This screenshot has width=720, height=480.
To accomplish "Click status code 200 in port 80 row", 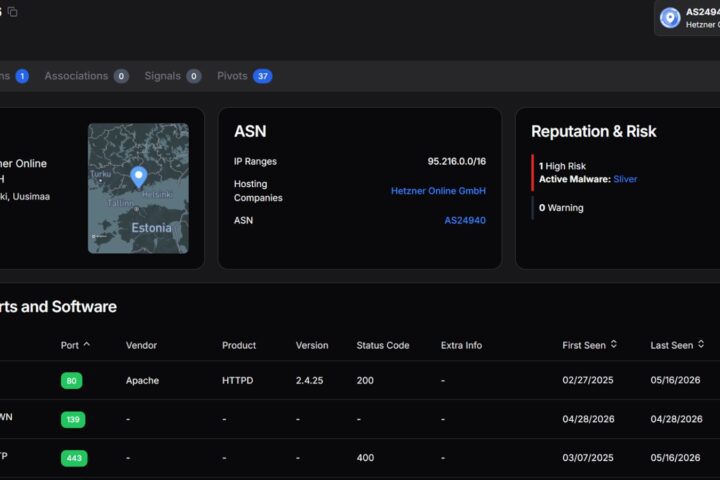I will coord(365,380).
